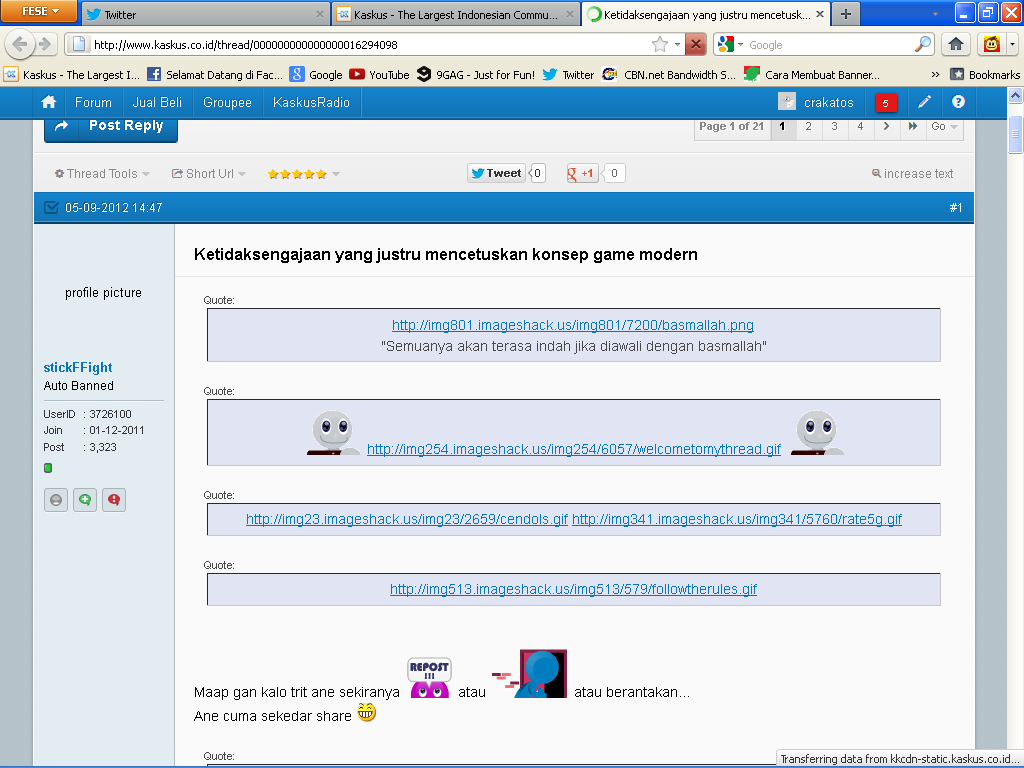1024x768 pixels.
Task: Click the smiley face toolbar add-on icon
Action: (x=991, y=44)
